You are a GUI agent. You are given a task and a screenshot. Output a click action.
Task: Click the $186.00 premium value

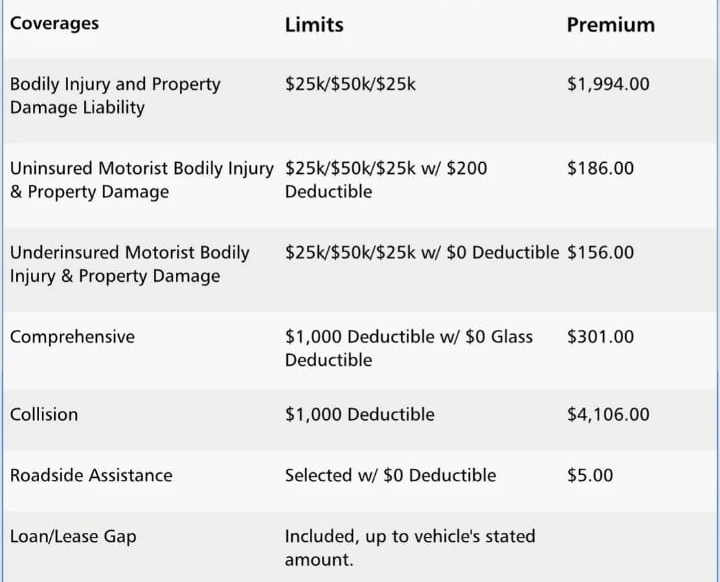point(600,168)
